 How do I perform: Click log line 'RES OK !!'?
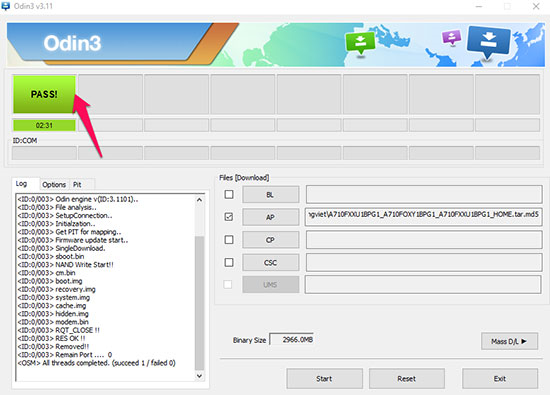52,338
